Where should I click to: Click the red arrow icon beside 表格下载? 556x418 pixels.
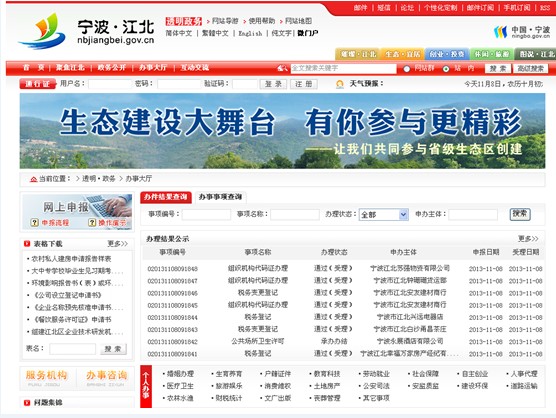[27, 244]
